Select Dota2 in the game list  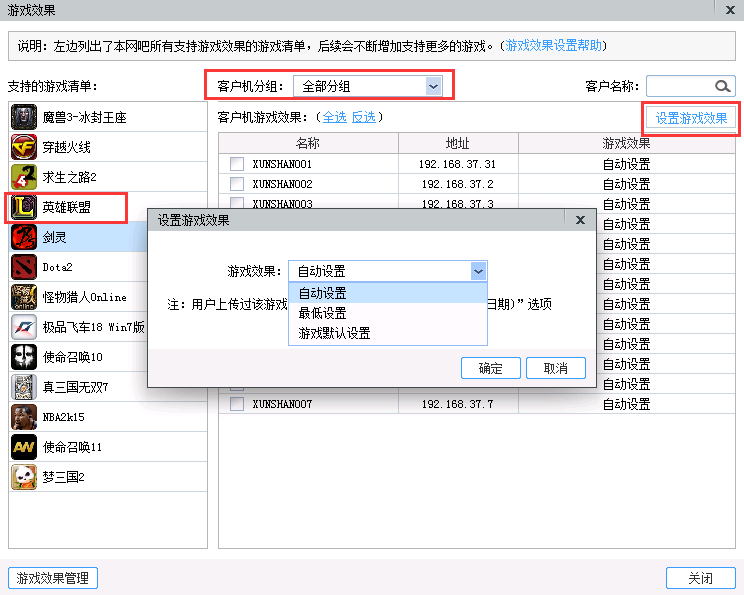coord(78,267)
